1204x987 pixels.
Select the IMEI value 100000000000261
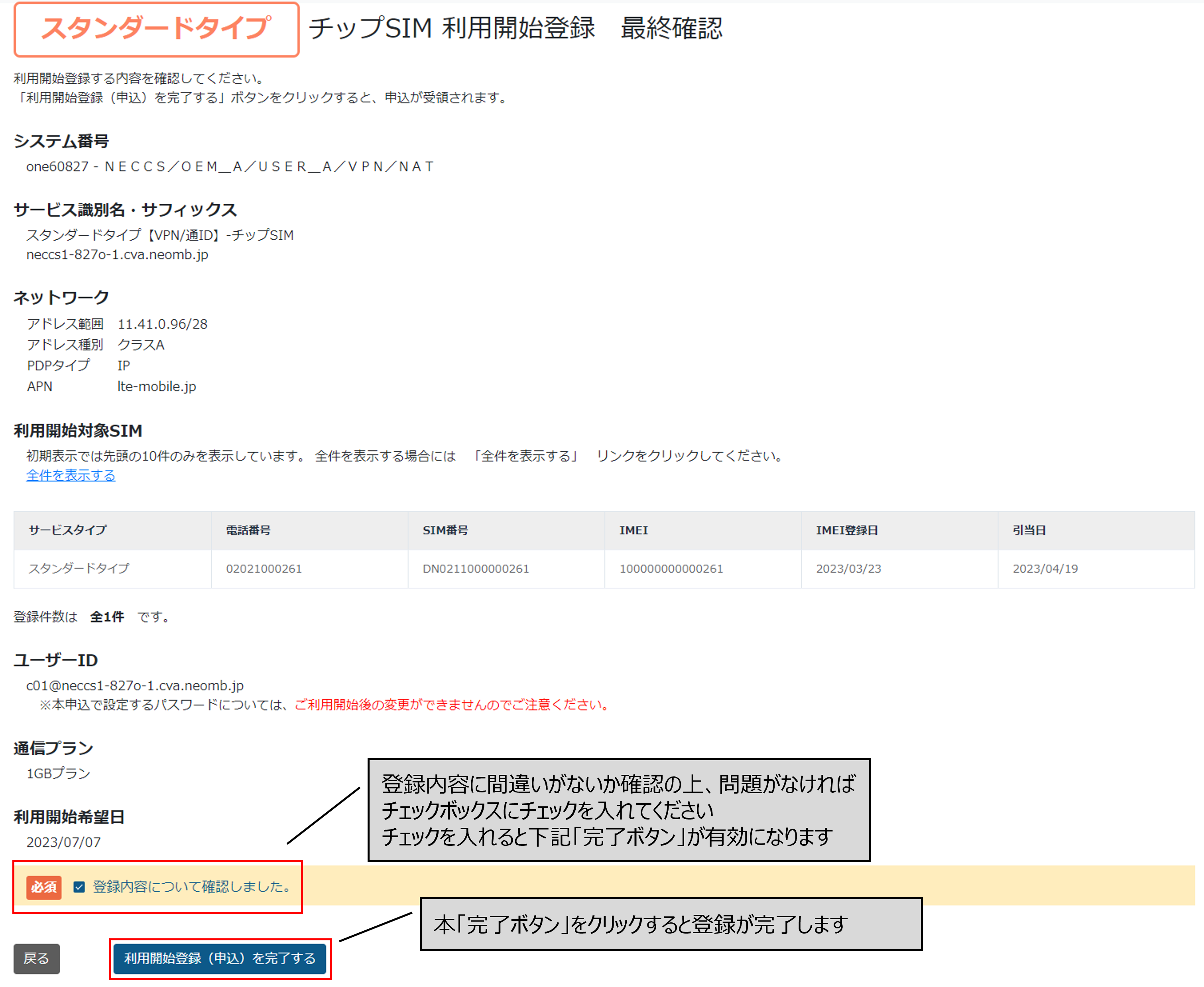671,568
